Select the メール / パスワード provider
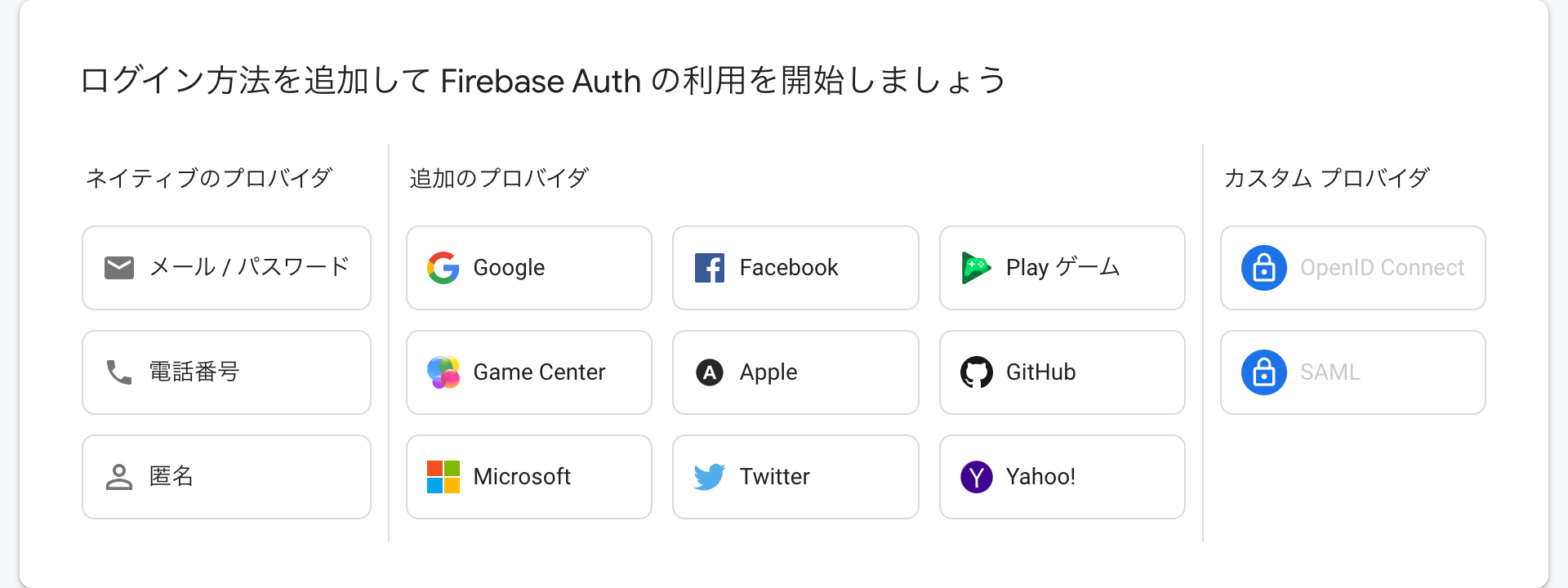Screen dimensions: 1568x588 click(227, 268)
